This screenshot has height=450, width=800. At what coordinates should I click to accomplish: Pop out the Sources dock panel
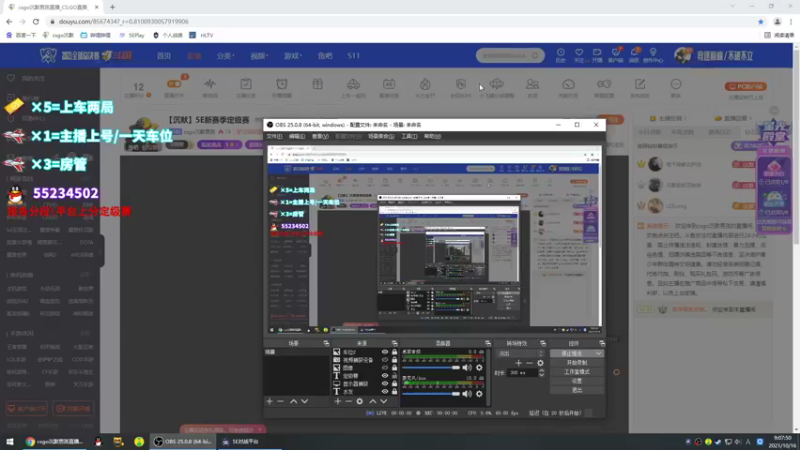point(394,343)
